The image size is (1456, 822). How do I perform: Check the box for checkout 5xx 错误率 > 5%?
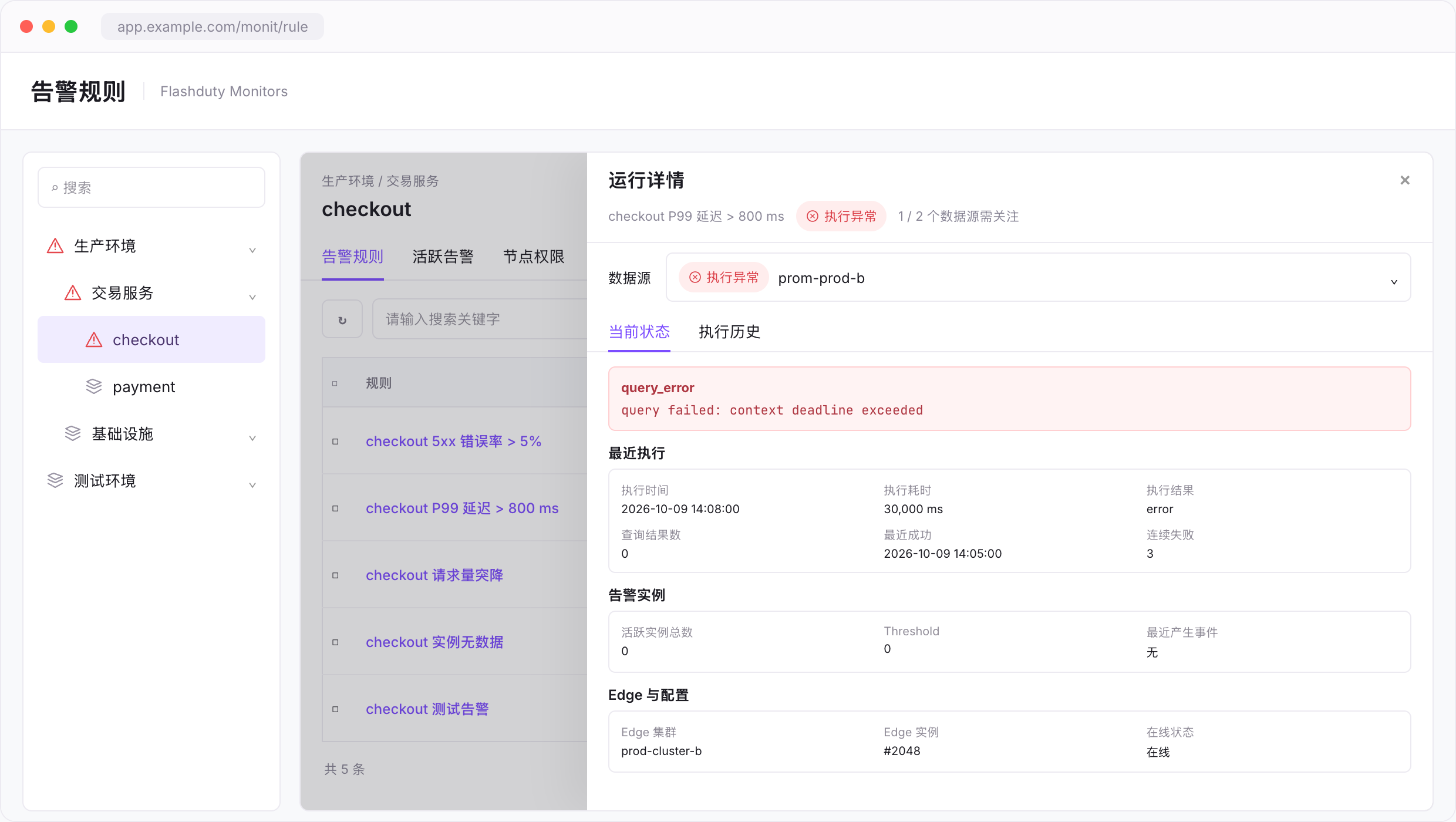click(335, 442)
